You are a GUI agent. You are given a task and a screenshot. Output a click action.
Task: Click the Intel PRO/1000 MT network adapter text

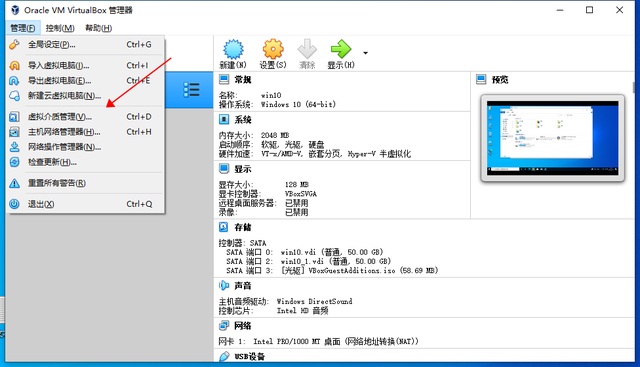point(336,341)
